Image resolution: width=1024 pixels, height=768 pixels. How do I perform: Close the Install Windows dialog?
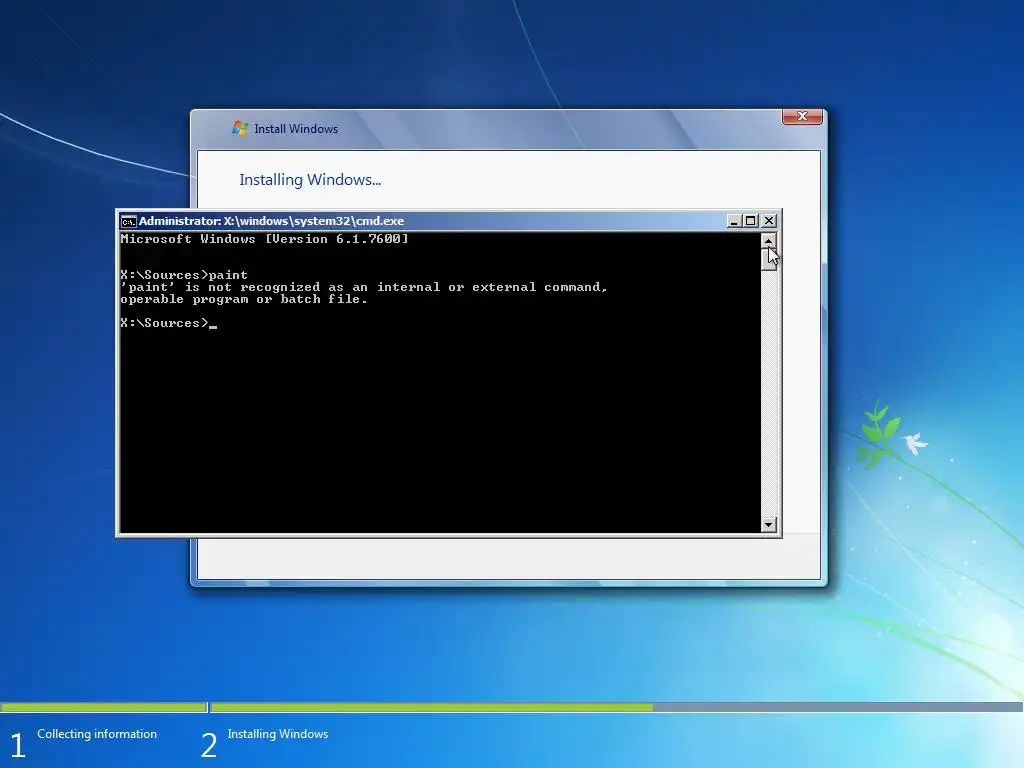(802, 116)
